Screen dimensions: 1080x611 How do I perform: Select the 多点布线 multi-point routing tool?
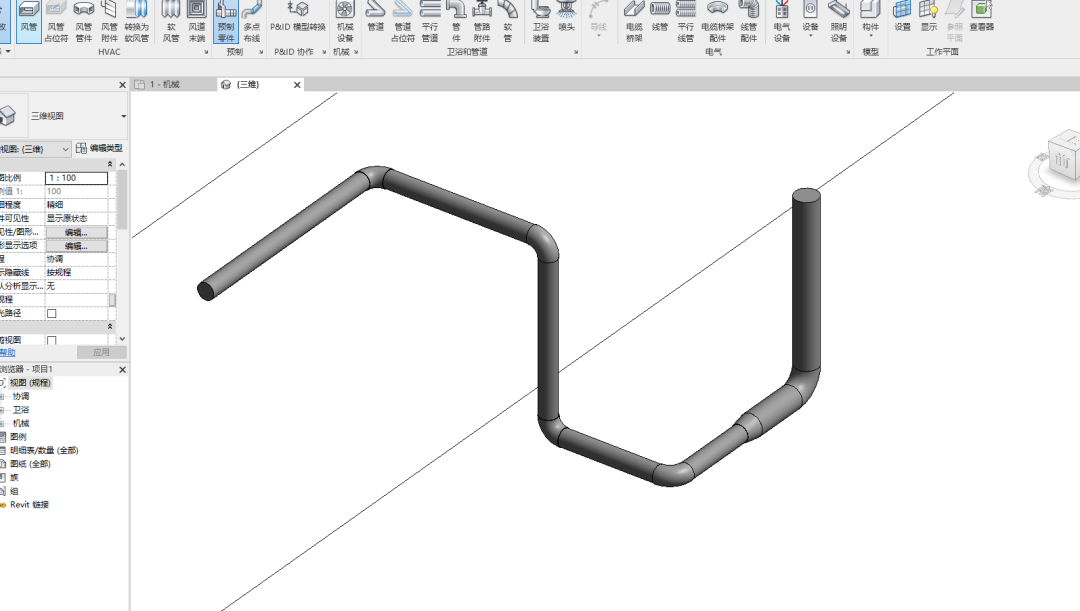click(x=252, y=21)
